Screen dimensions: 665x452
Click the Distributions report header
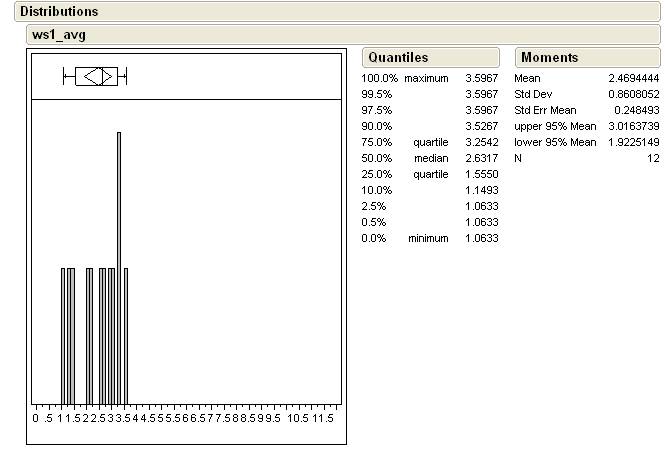(60, 12)
